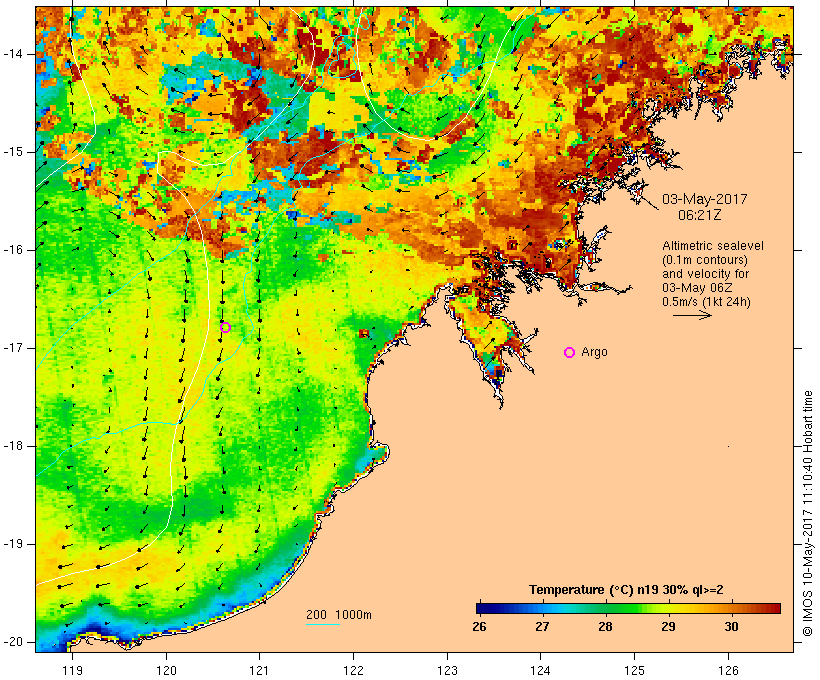This screenshot has width=820, height=680.
Task: Click the dark blue 26 degree colorbar end
Action: click(x=482, y=608)
